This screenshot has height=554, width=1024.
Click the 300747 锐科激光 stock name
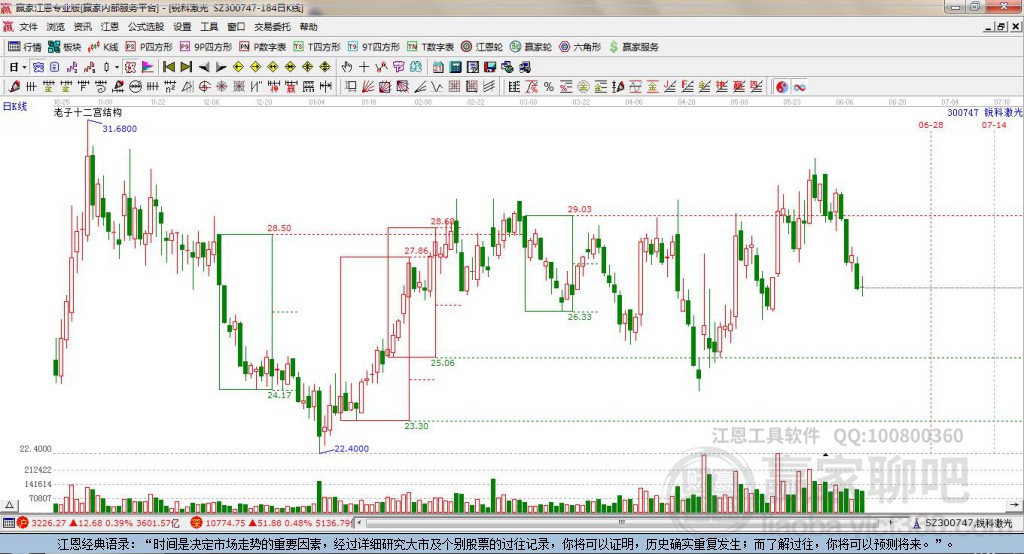click(x=985, y=112)
